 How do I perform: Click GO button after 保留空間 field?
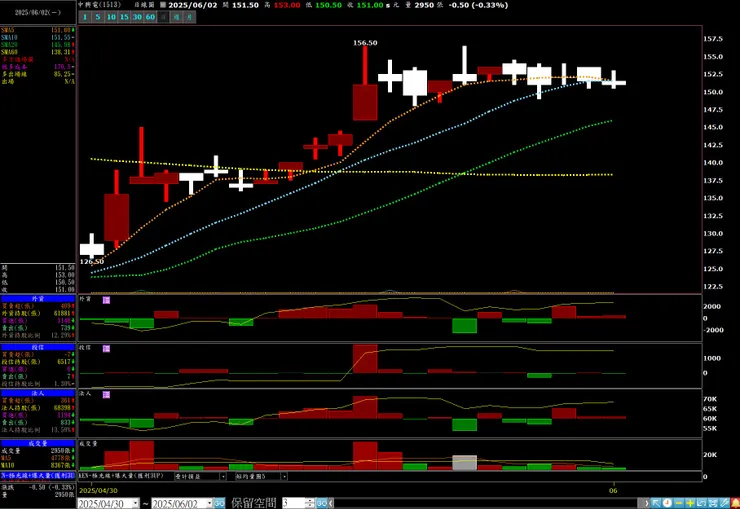[321, 503]
